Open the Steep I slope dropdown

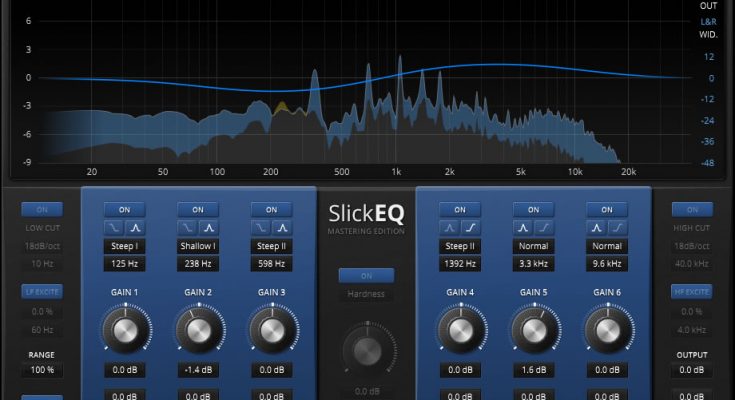click(125, 246)
